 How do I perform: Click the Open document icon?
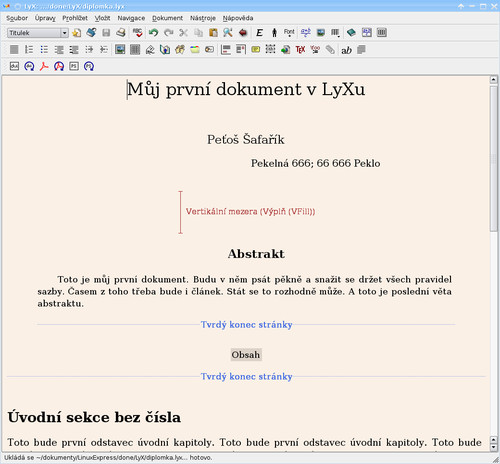(x=91, y=33)
